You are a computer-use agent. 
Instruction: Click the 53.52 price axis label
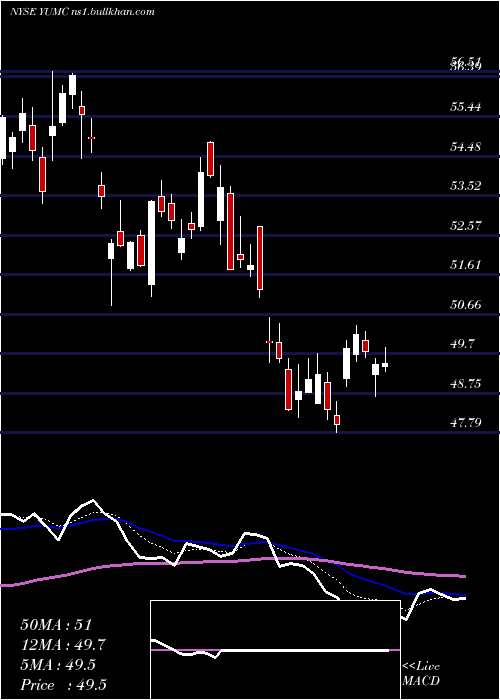466,186
